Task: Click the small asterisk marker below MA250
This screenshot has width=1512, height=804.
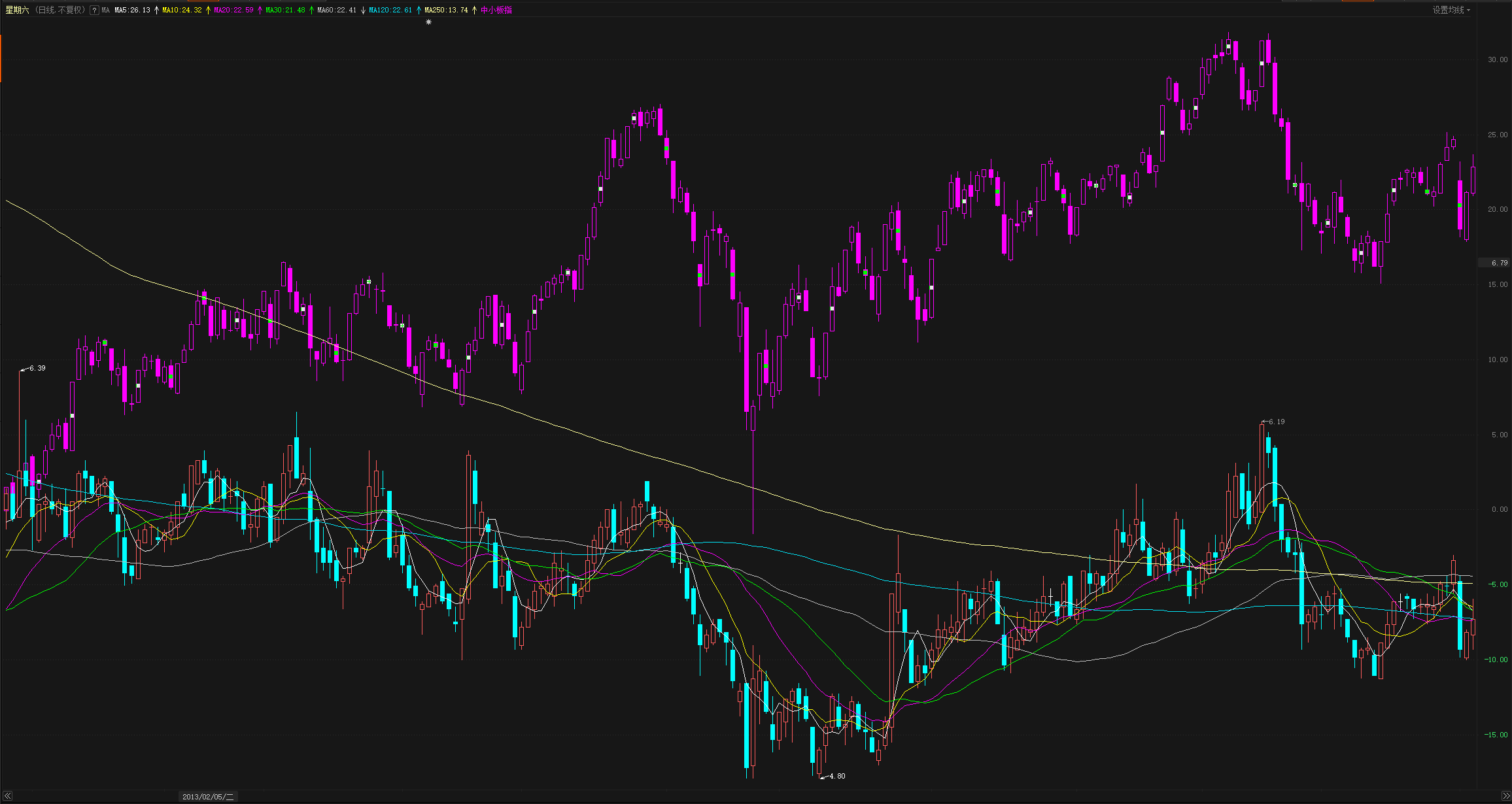Action: pyautogui.click(x=429, y=22)
